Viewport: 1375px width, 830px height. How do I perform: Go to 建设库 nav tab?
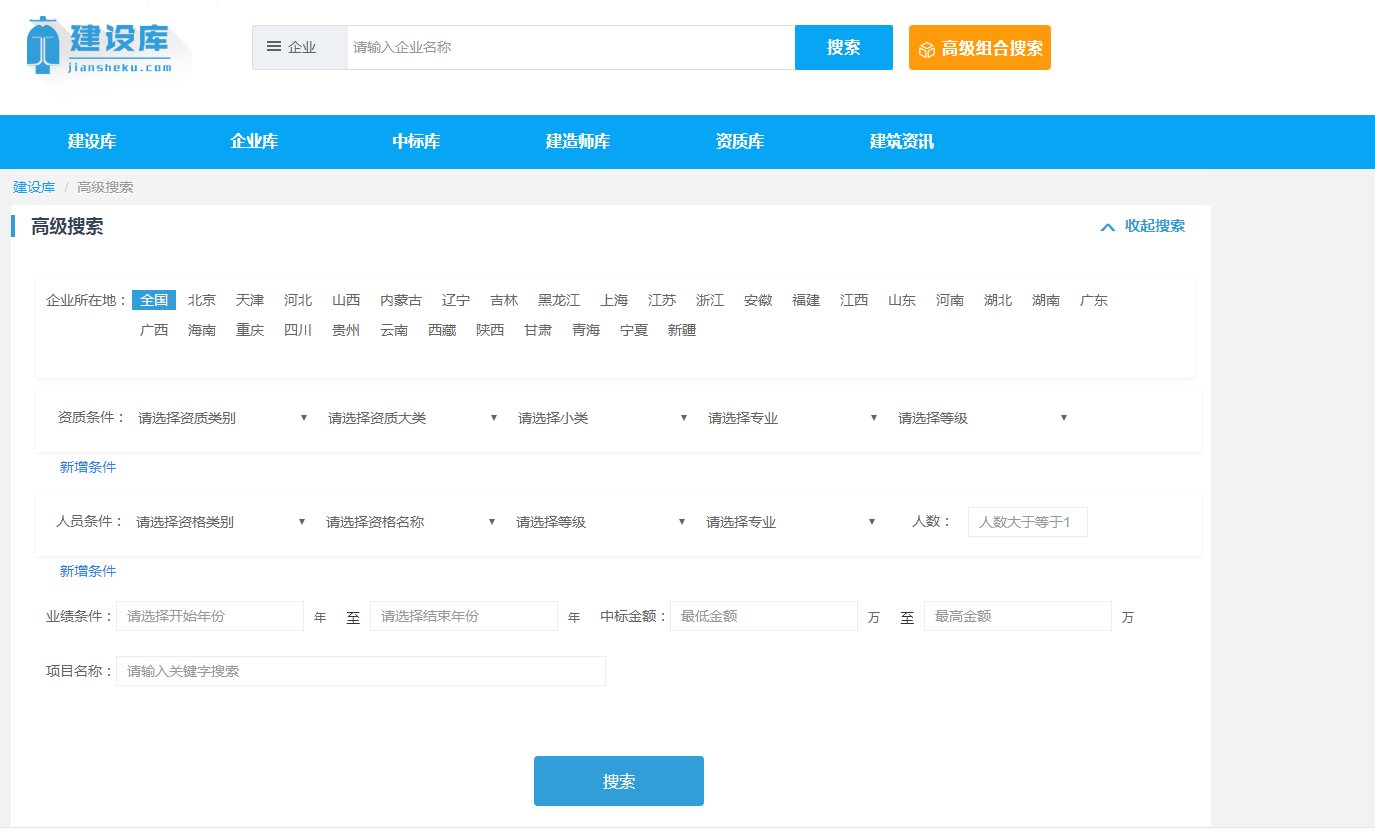92,142
